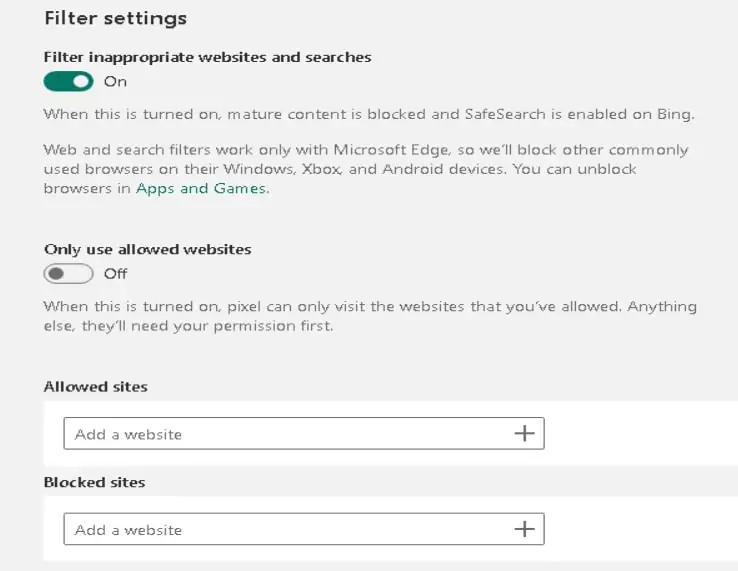This screenshot has height=571, width=738.
Task: Click empty space in the Allowed sites panel
Action: click(x=640, y=434)
